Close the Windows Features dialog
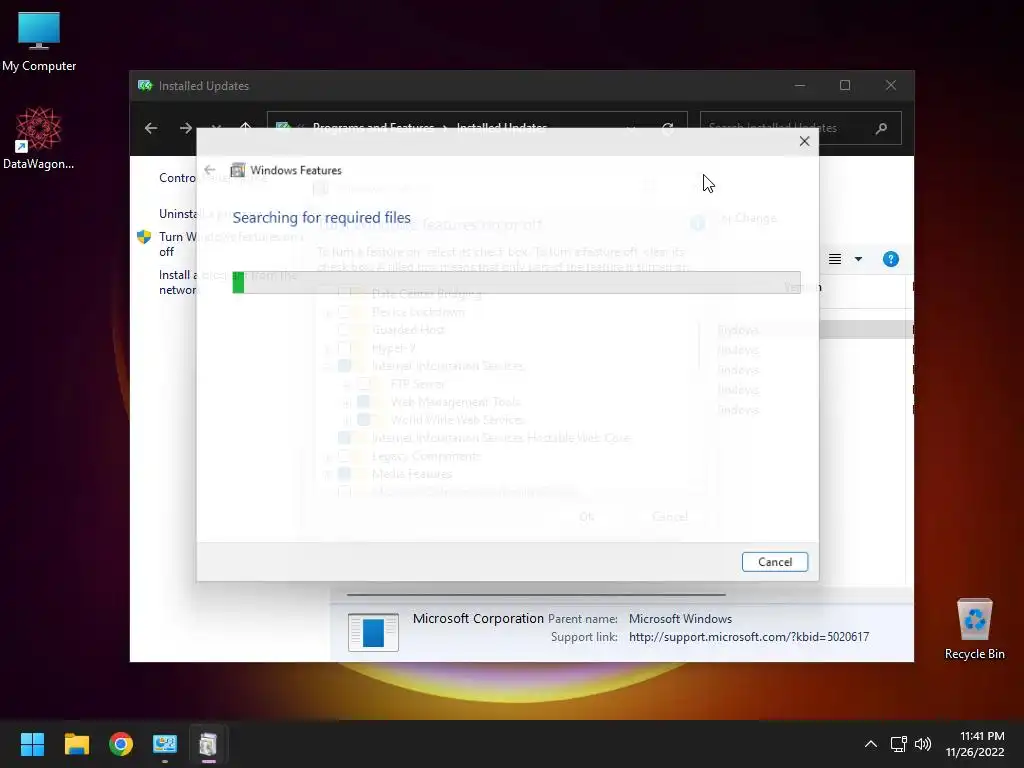Image resolution: width=1024 pixels, height=768 pixels. coord(805,141)
